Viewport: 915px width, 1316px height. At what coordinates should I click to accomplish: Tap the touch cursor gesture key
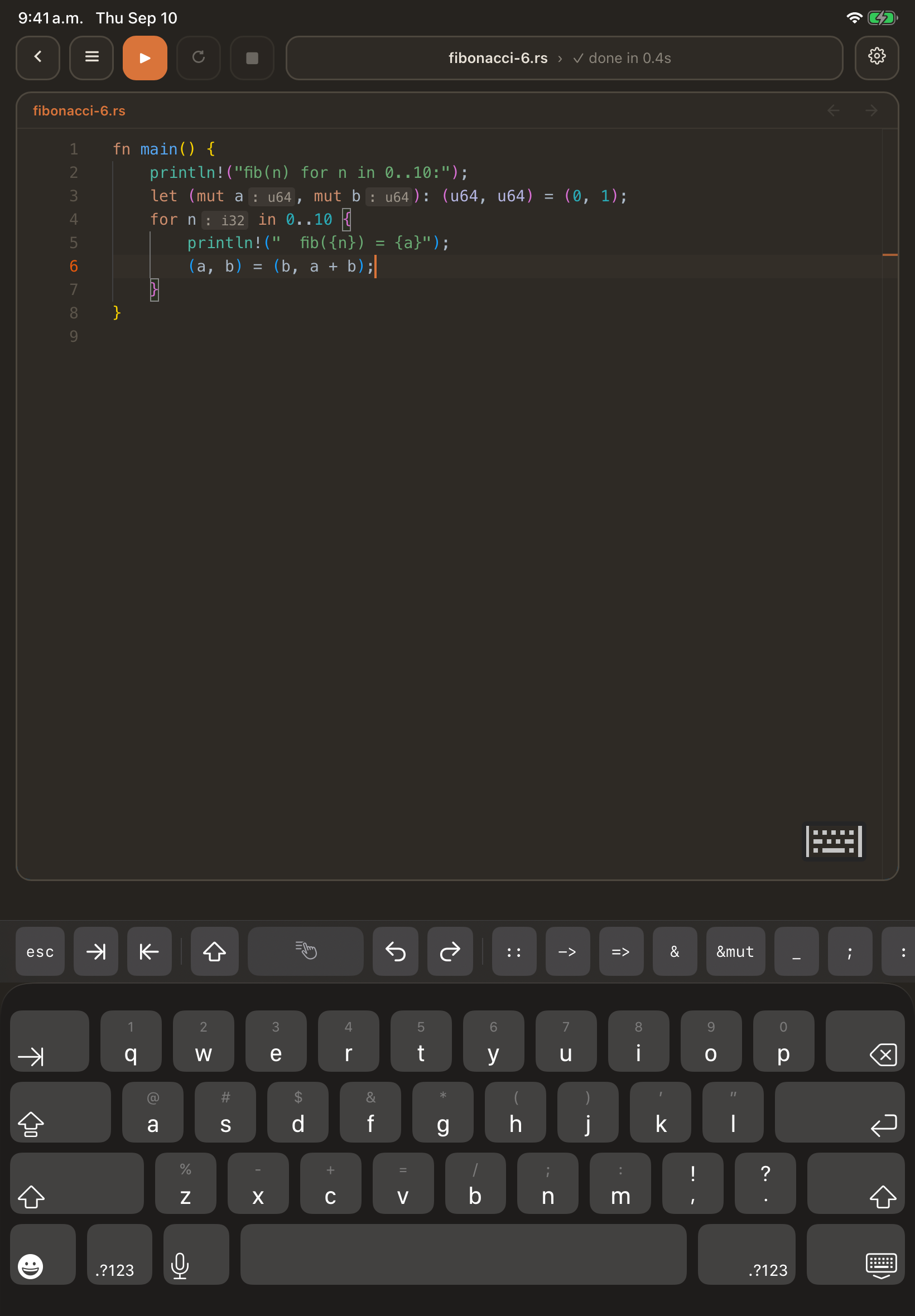[x=306, y=951]
